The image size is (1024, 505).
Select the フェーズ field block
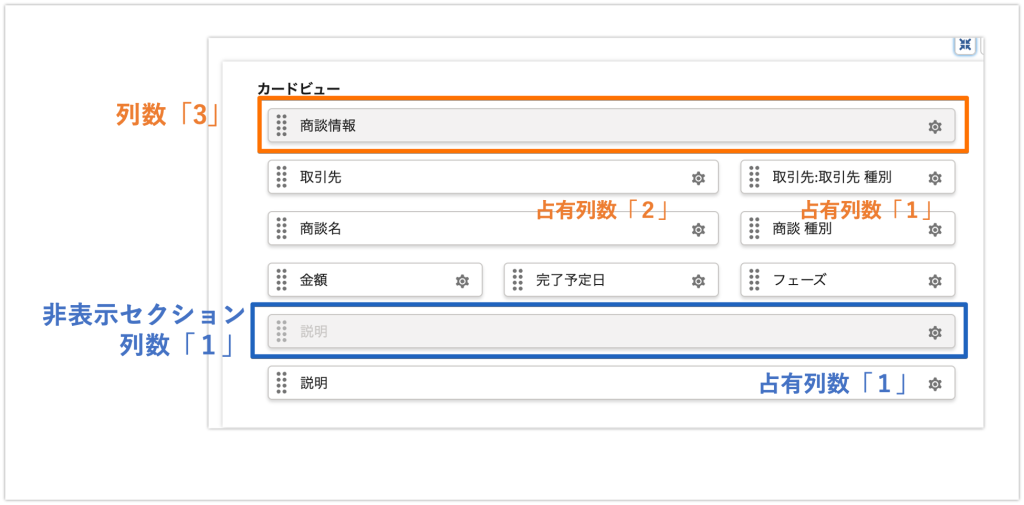point(848,280)
